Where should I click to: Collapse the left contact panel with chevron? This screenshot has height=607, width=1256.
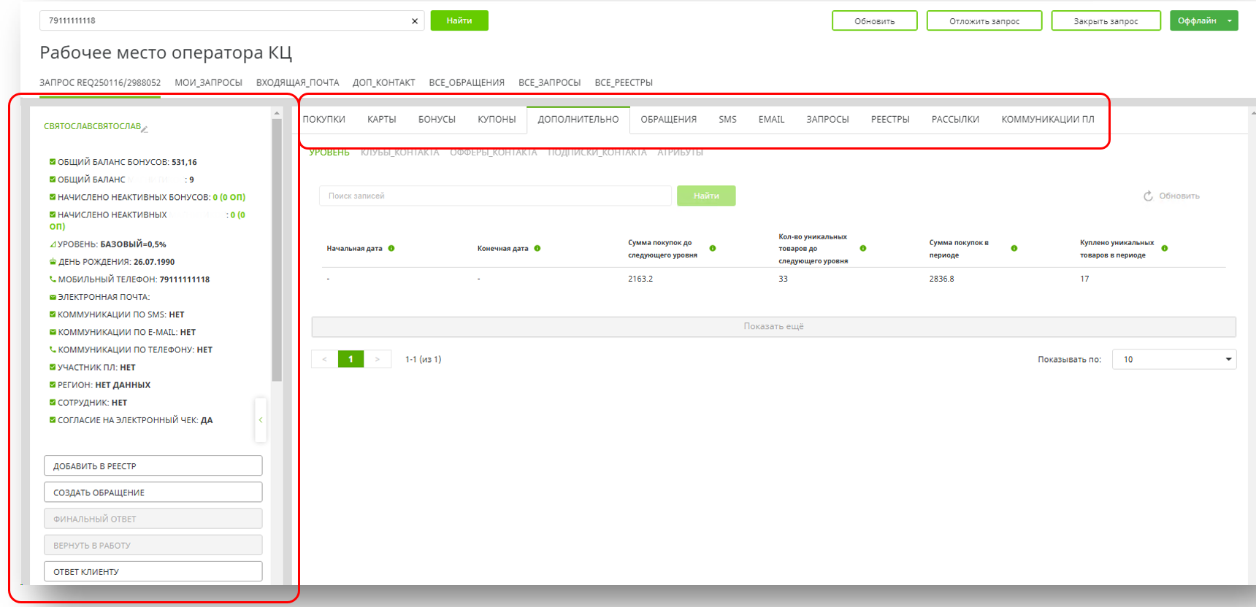click(x=260, y=420)
